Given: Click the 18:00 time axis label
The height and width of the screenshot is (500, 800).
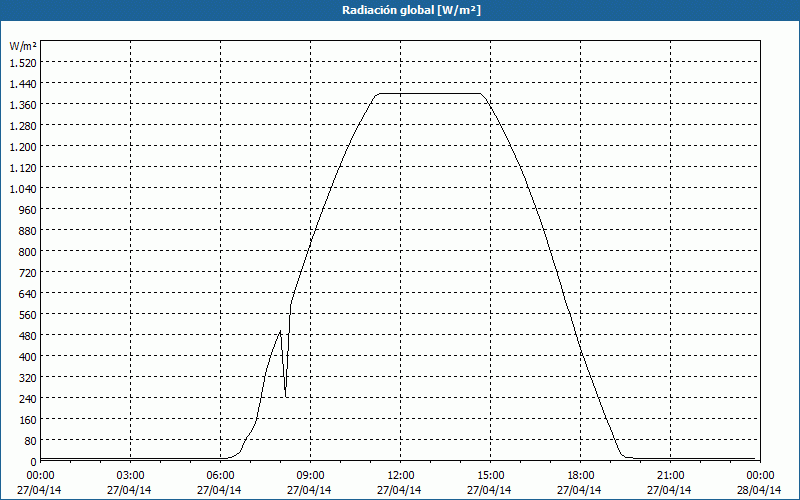Looking at the screenshot, I should click(x=580, y=476).
